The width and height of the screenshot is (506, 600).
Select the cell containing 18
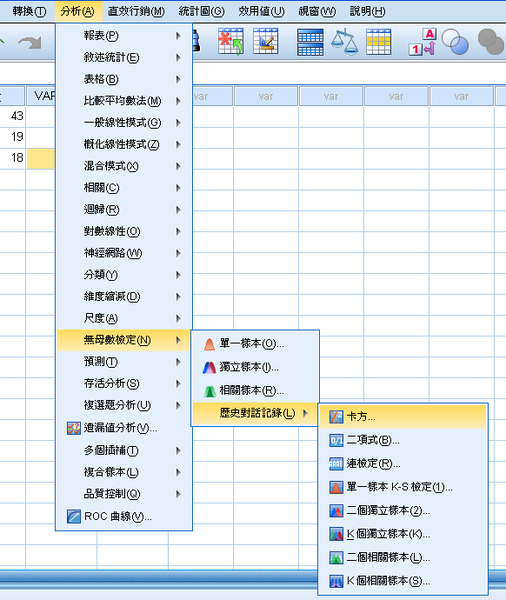pyautogui.click(x=13, y=158)
